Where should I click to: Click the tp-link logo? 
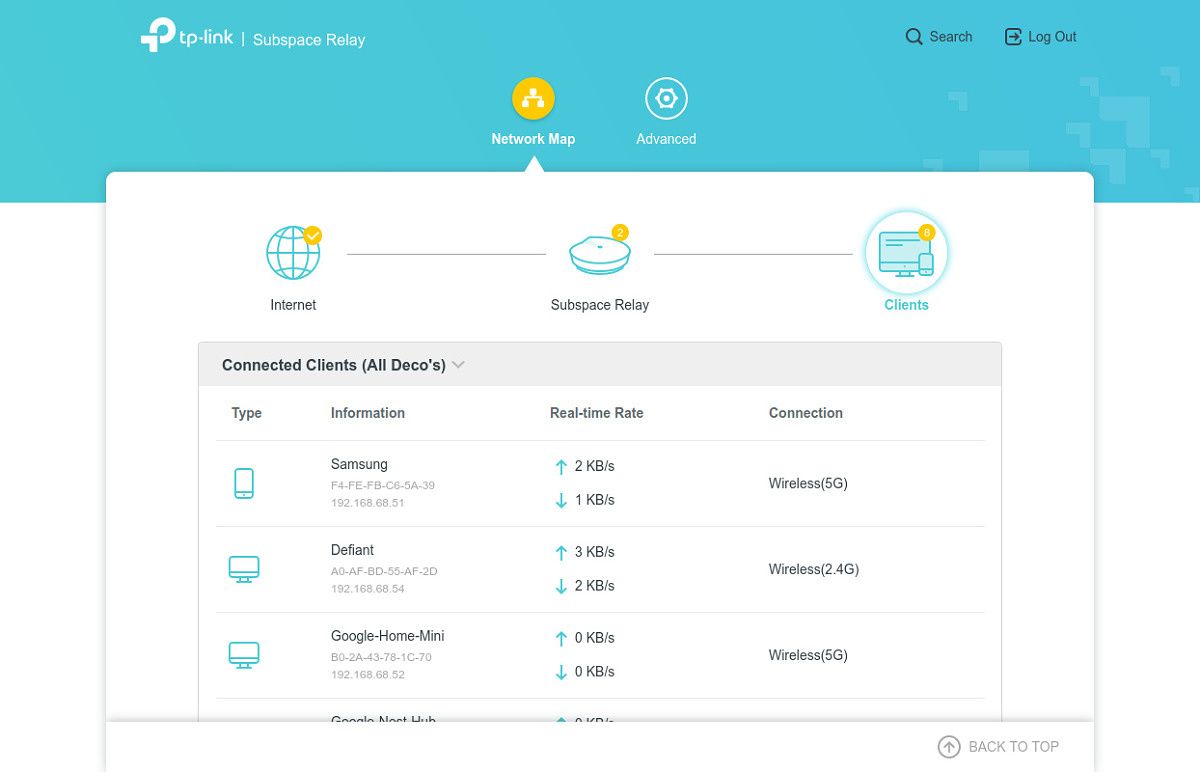tap(187, 35)
